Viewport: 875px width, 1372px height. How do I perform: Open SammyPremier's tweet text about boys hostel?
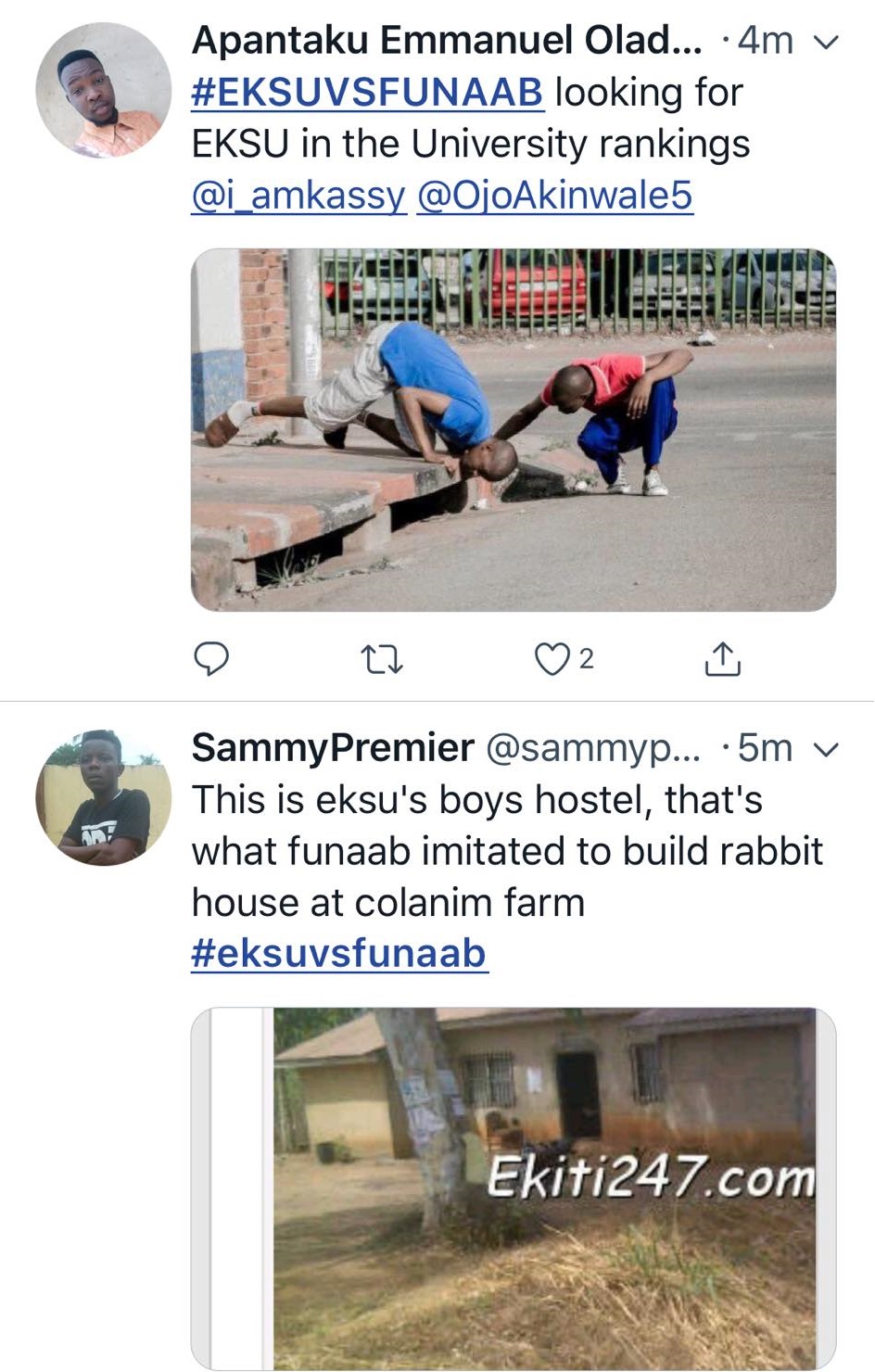tap(506, 850)
